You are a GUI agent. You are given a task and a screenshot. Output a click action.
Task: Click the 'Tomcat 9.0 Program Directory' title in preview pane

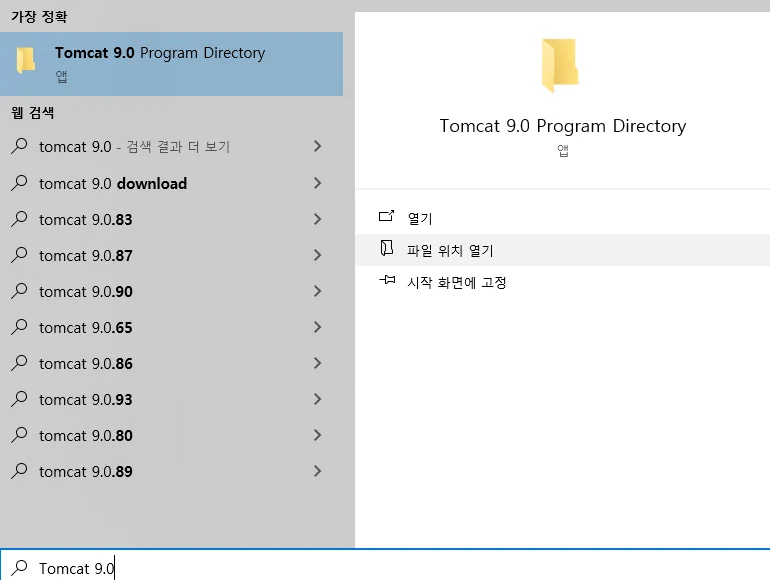563,126
